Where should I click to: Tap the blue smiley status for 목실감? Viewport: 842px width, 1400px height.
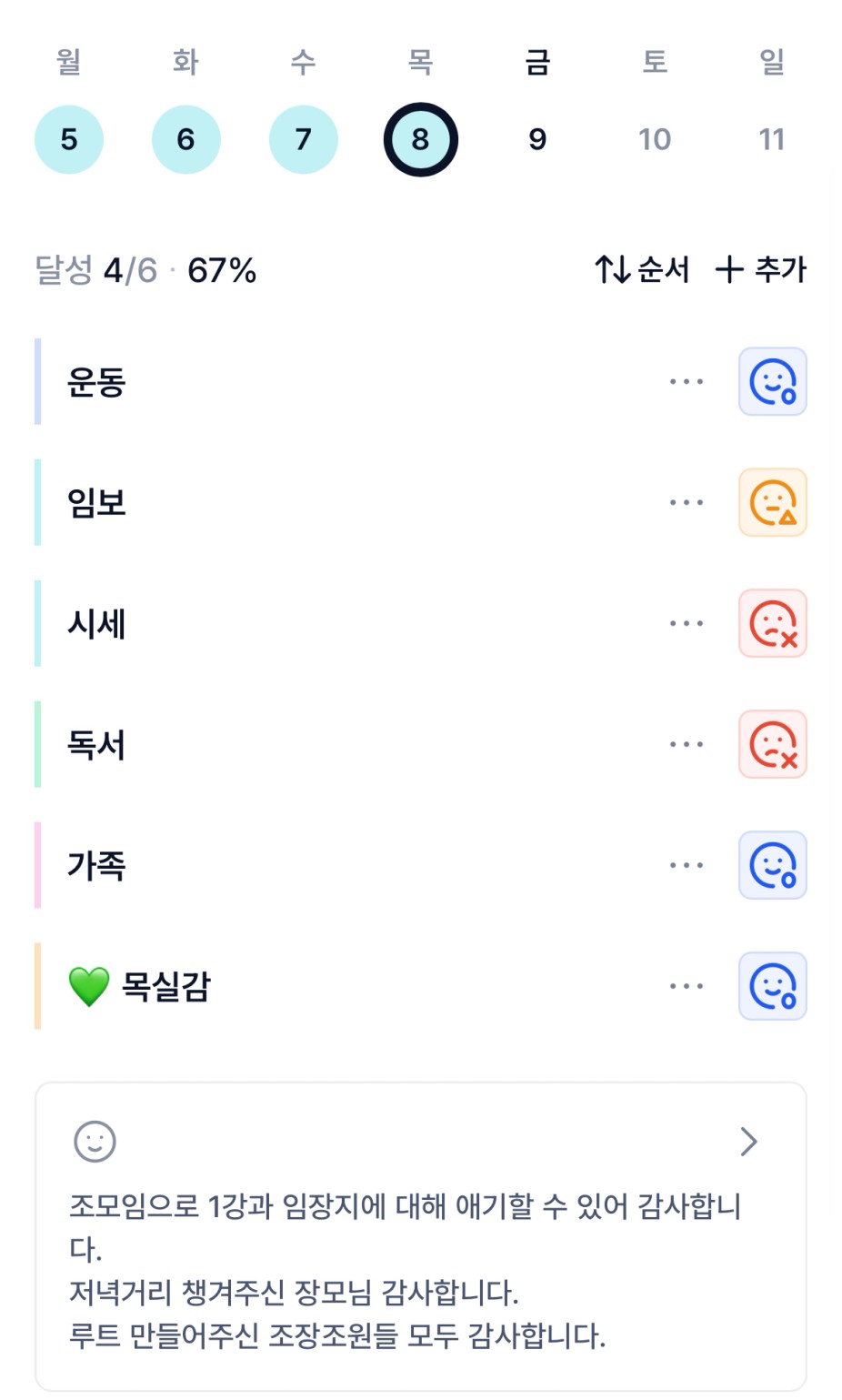pyautogui.click(x=772, y=986)
